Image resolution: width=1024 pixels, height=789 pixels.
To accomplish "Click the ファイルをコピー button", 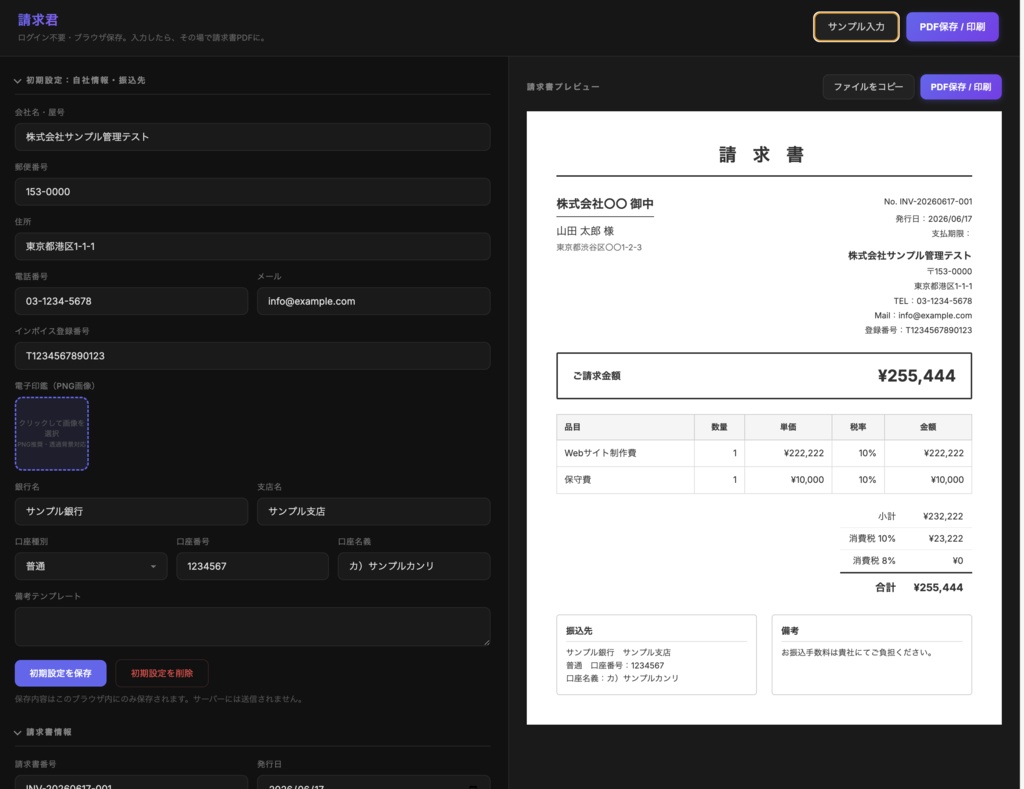I will pyautogui.click(x=868, y=87).
